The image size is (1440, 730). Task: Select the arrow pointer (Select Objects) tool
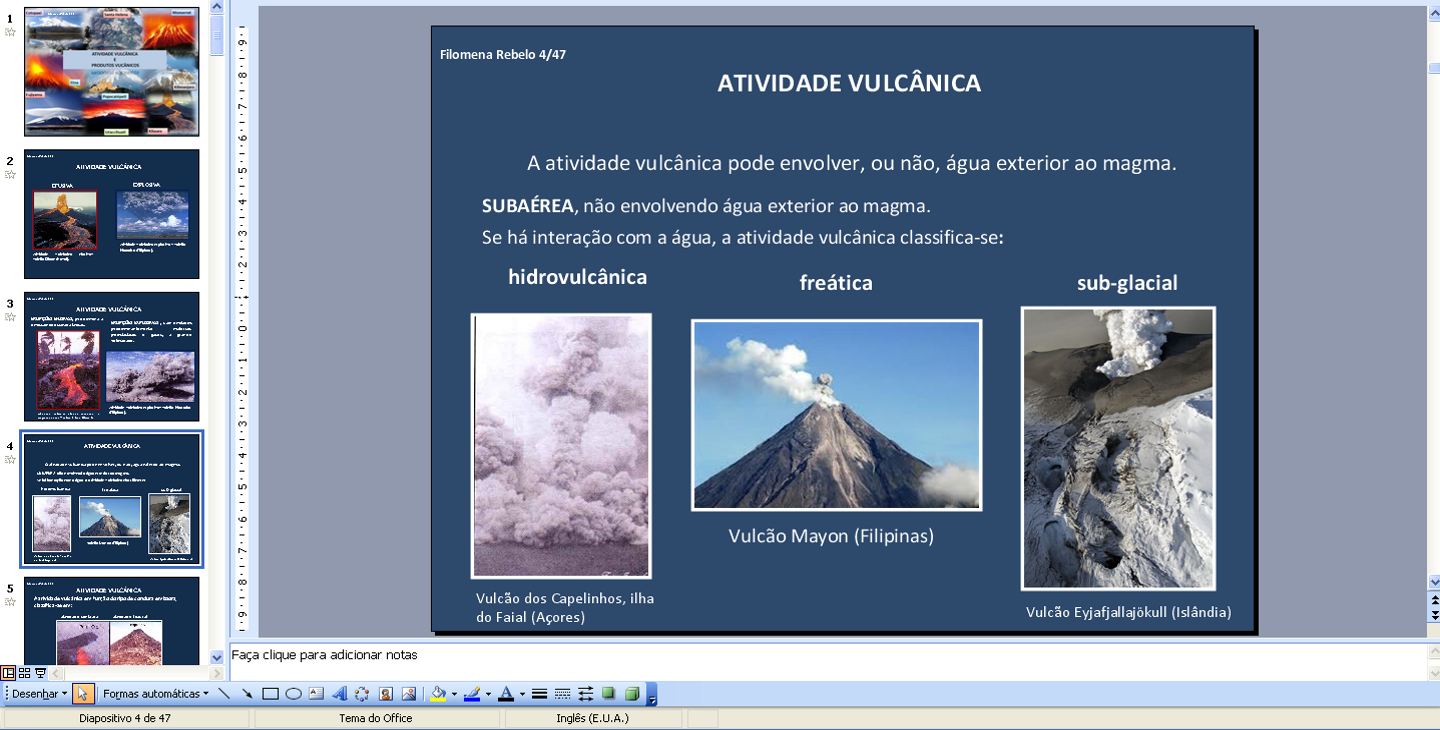pos(83,694)
